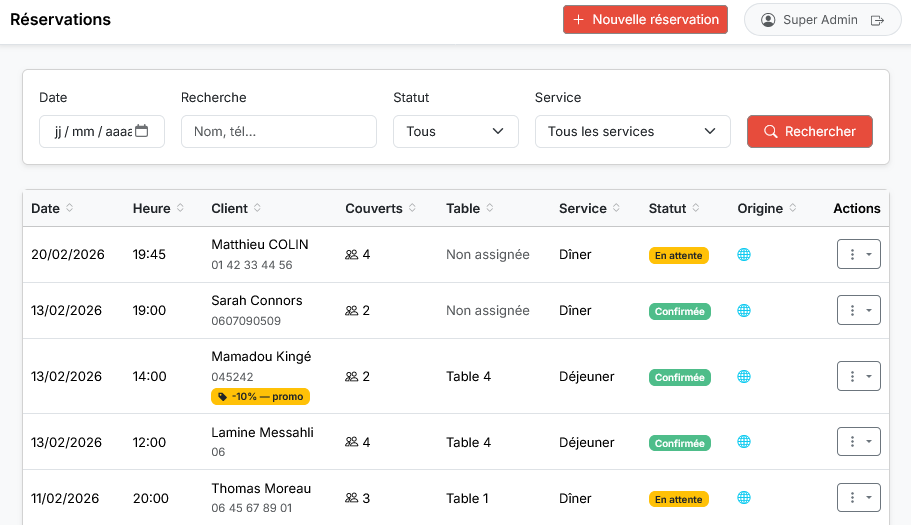Screen dimensions: 911x525
Task: Click the calendar icon in Date field
Action: [x=142, y=131]
